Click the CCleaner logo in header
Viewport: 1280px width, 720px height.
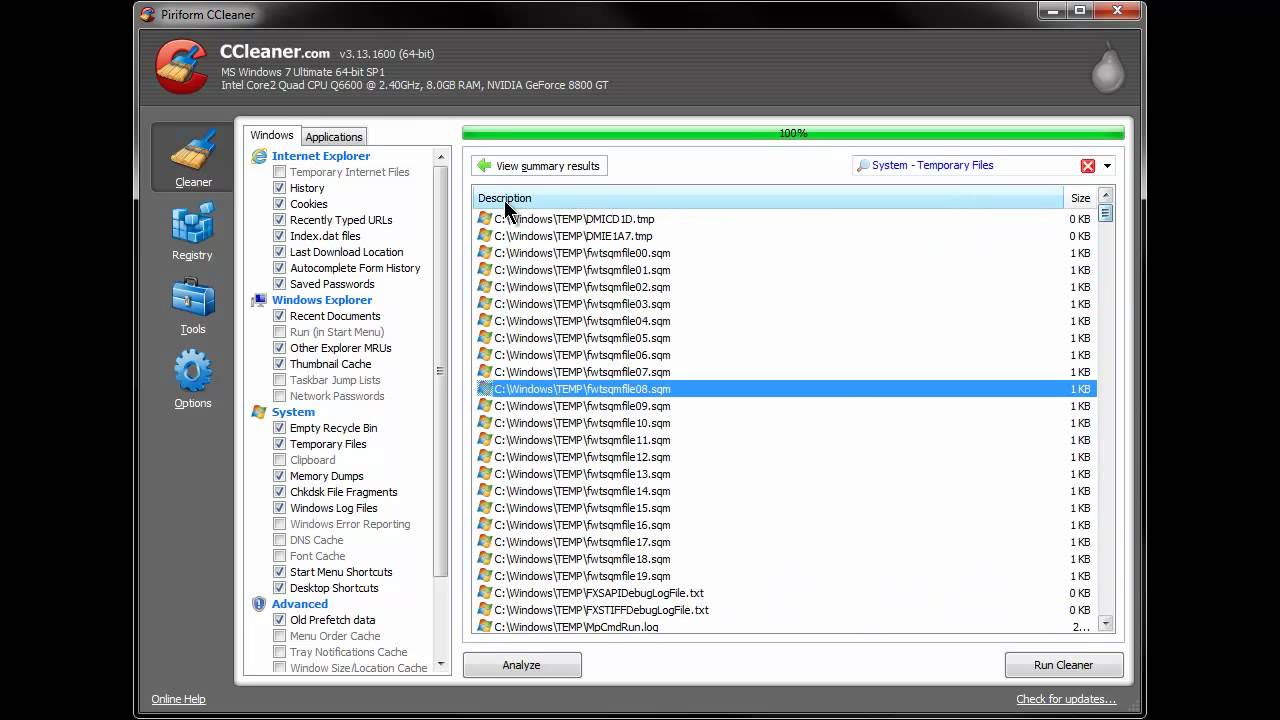(x=182, y=66)
